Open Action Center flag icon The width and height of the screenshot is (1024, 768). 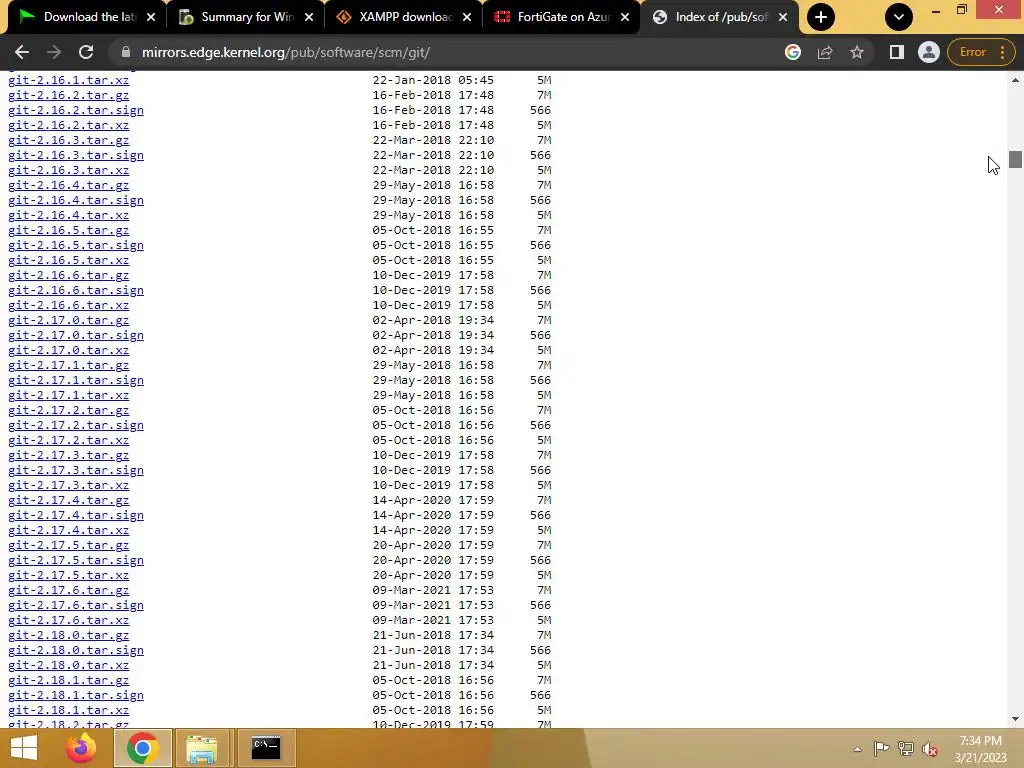point(881,748)
